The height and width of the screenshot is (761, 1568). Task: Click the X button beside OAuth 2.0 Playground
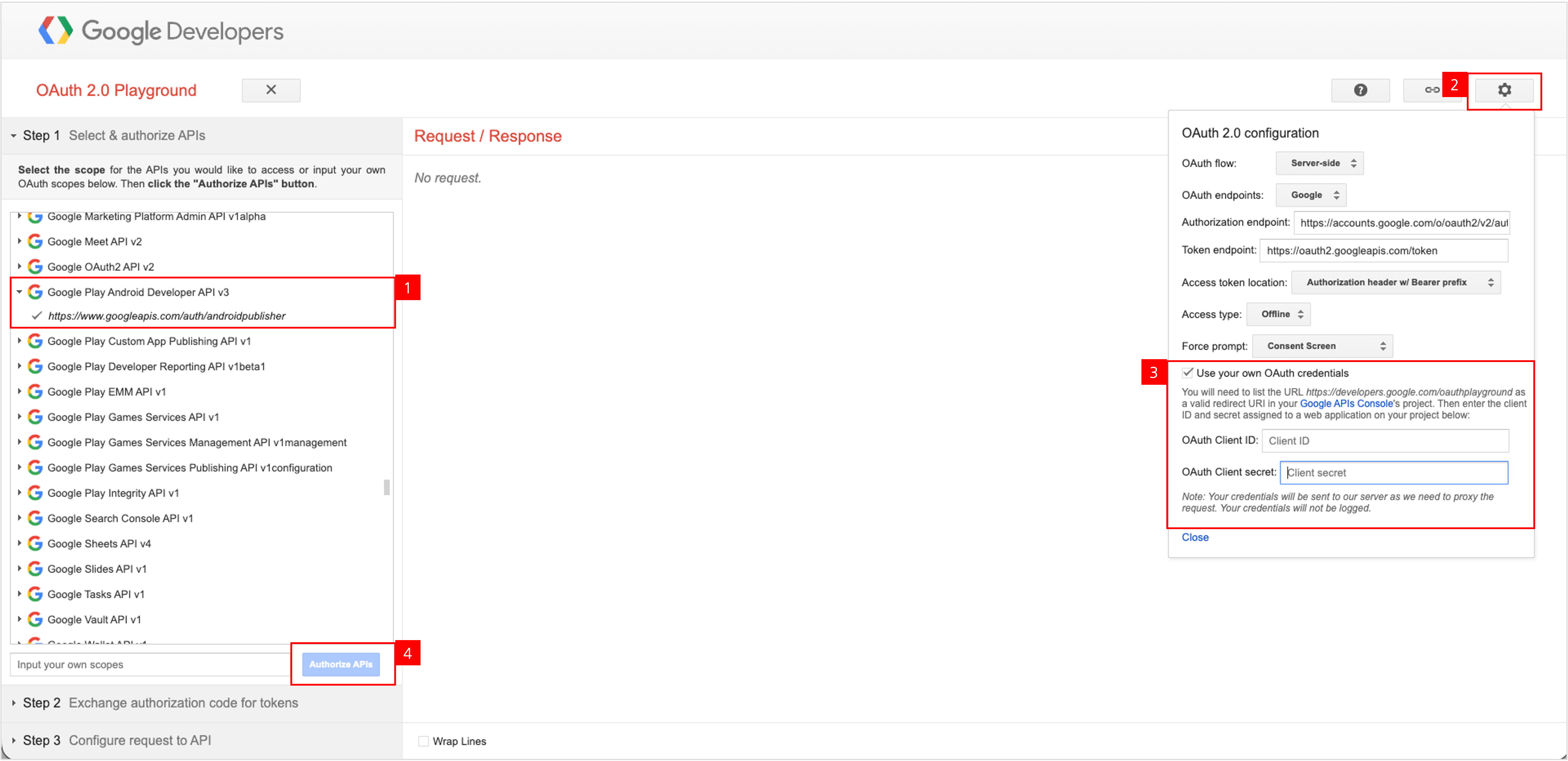(x=271, y=90)
